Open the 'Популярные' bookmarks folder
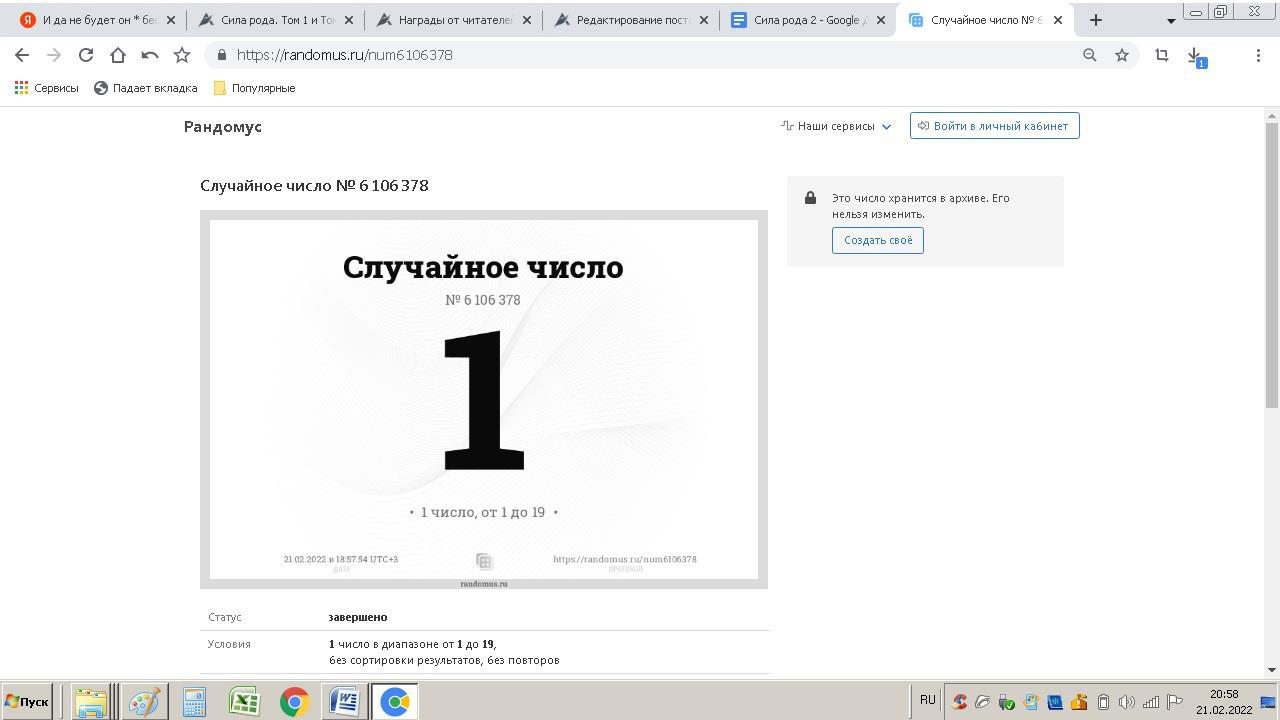 tap(254, 88)
